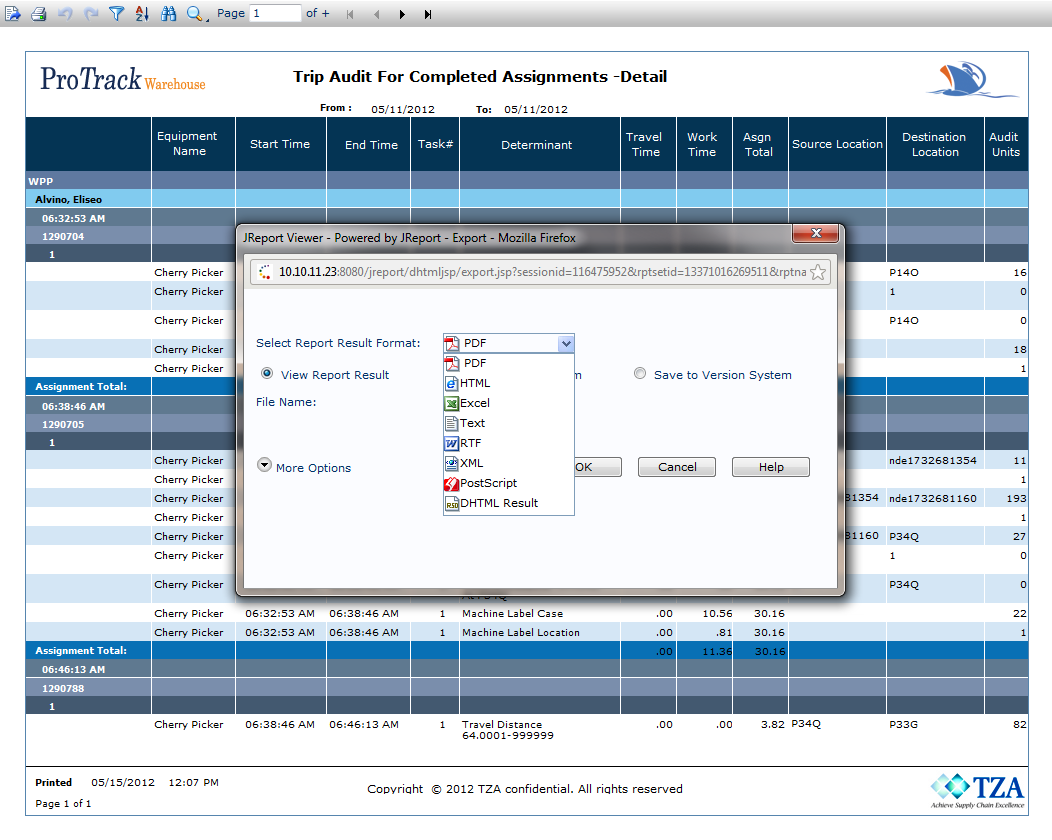Select Text from the format list
The width and height of the screenshot is (1052, 840).
(509, 423)
